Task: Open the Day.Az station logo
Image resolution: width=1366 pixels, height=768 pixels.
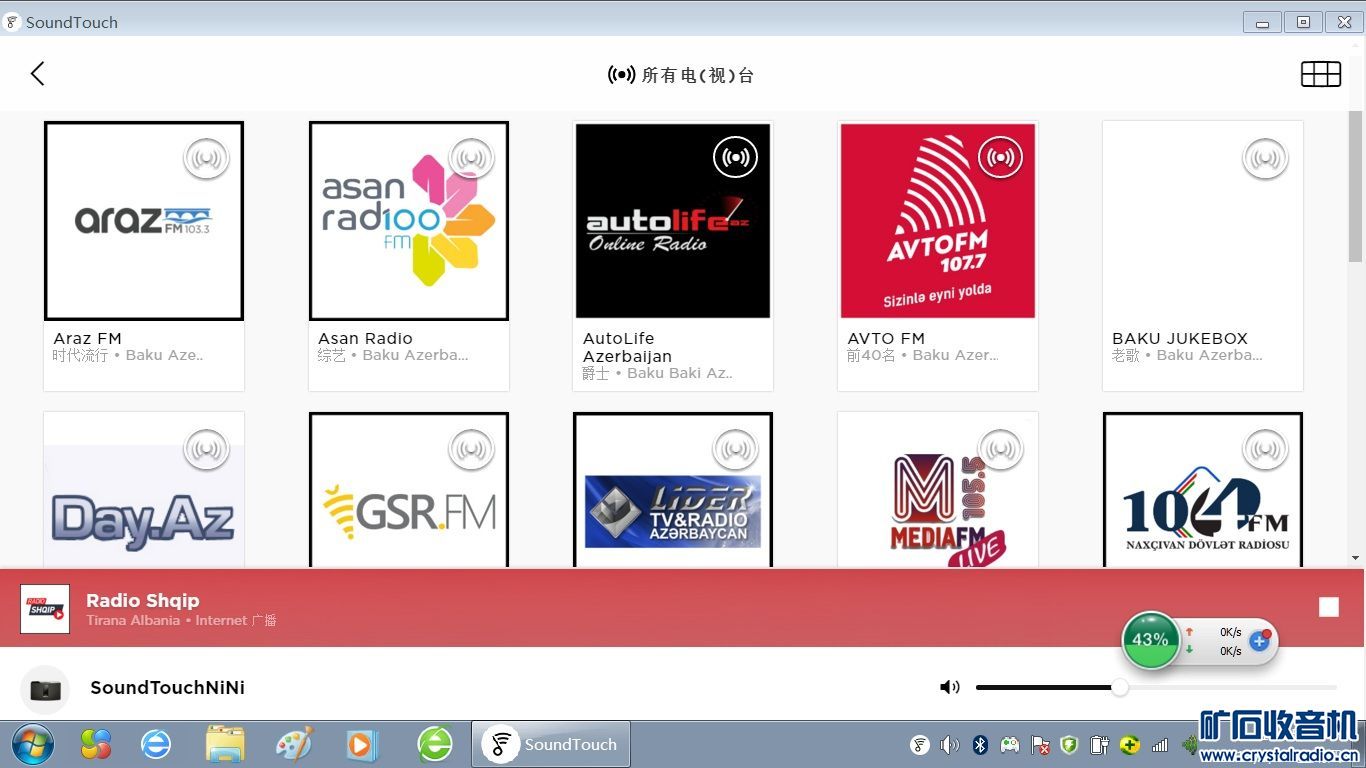Action: pos(144,490)
